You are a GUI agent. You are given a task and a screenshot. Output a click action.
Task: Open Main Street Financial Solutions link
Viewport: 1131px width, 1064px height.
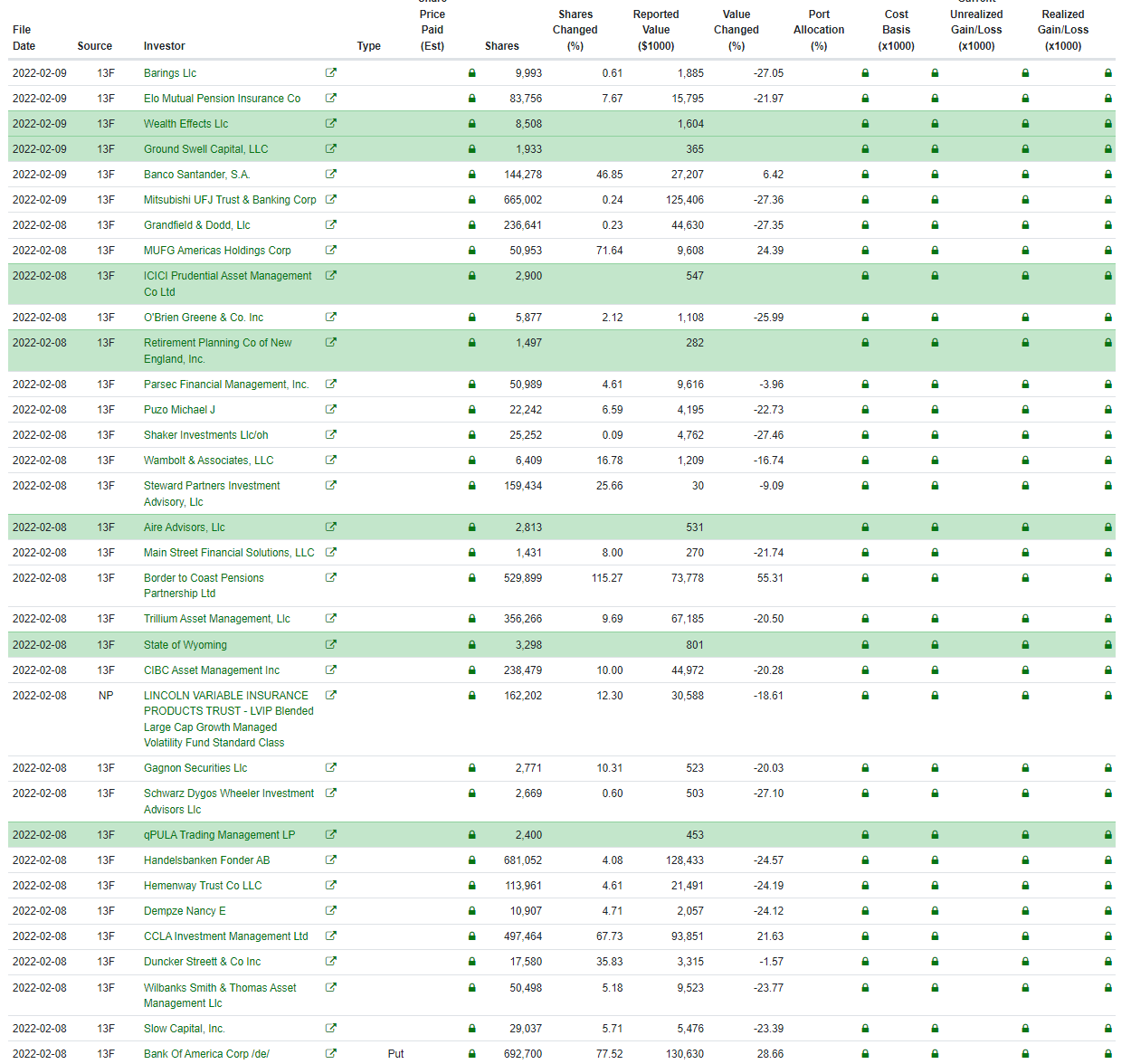[229, 553]
